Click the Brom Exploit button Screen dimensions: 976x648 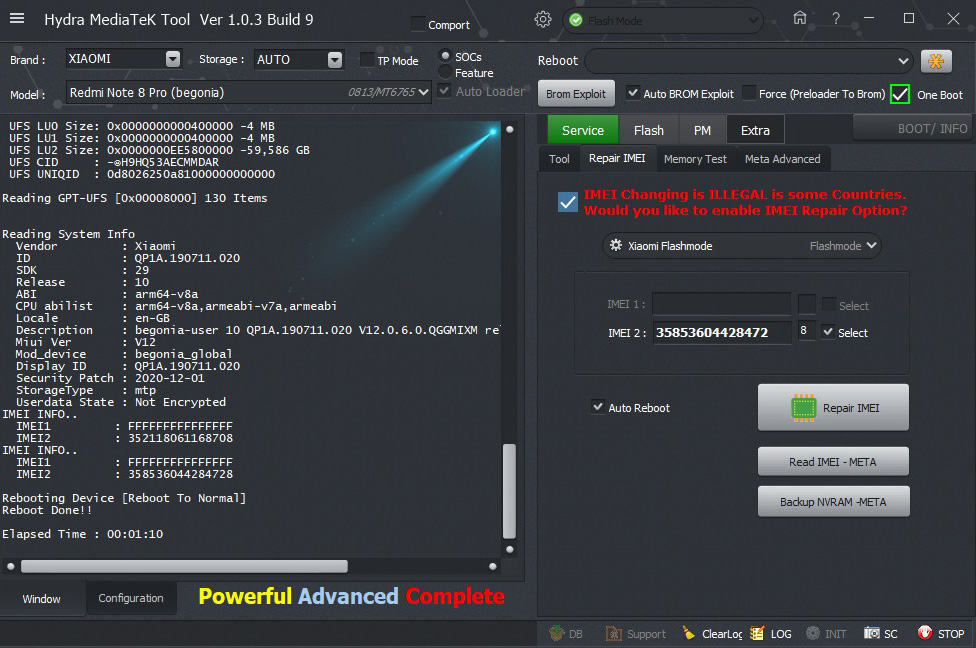[576, 93]
